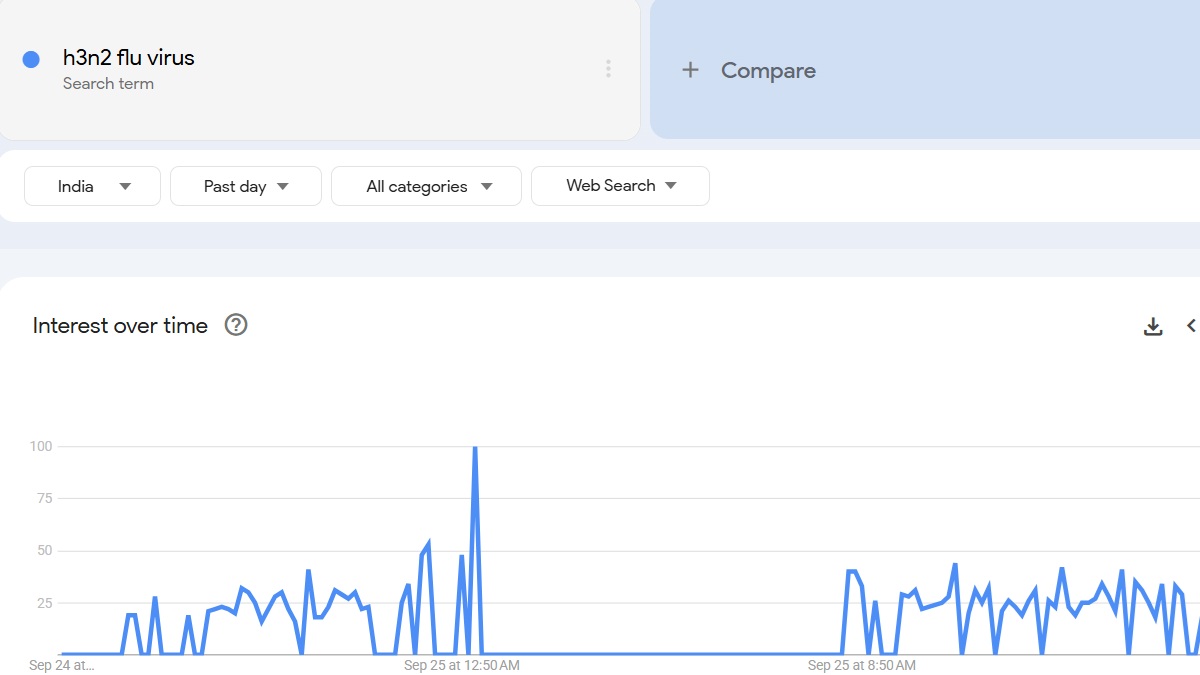Image resolution: width=1200 pixels, height=675 pixels.
Task: Open the Interest over time help tooltip
Action: click(236, 325)
